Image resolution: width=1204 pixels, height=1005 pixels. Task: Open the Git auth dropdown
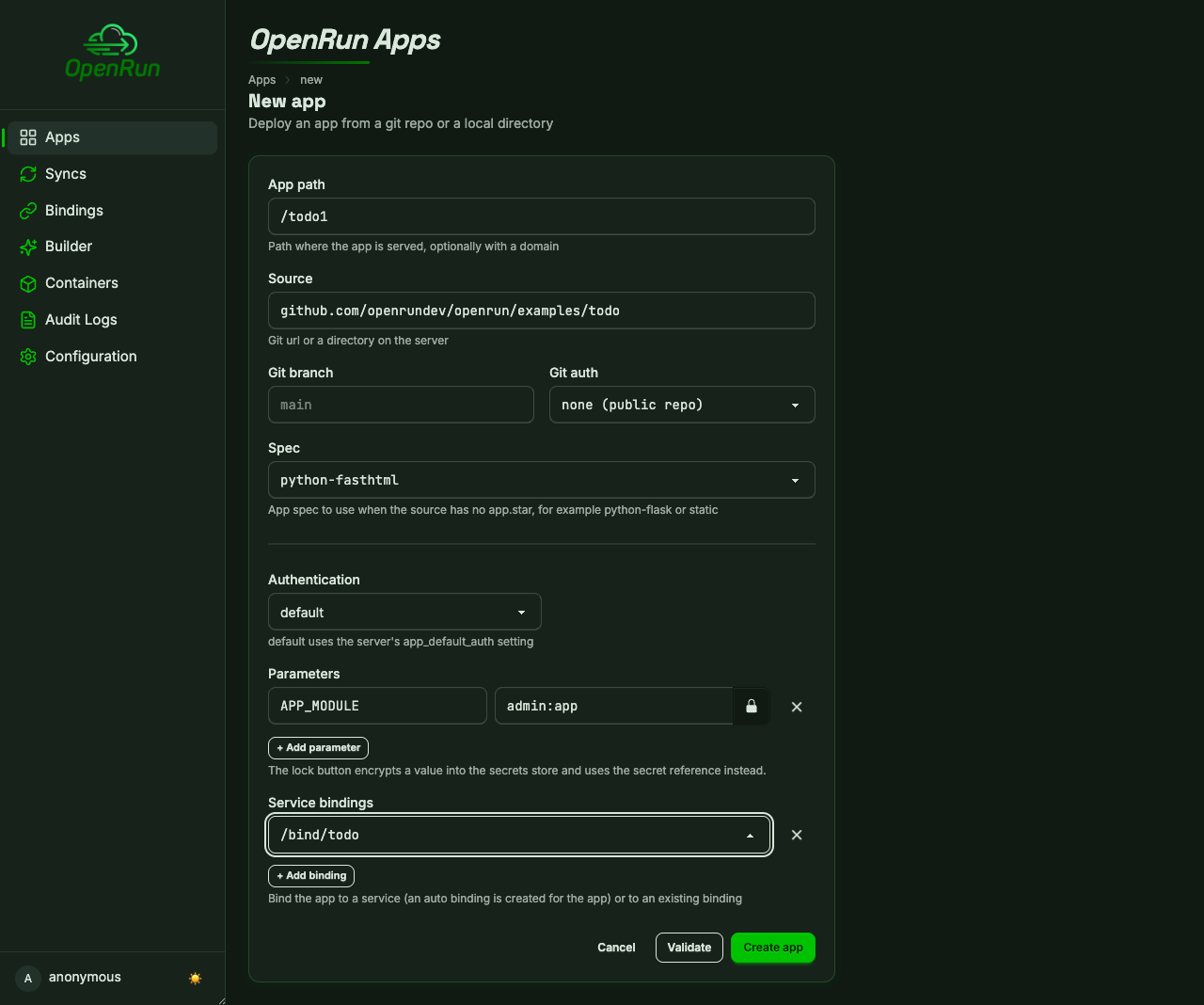click(682, 405)
